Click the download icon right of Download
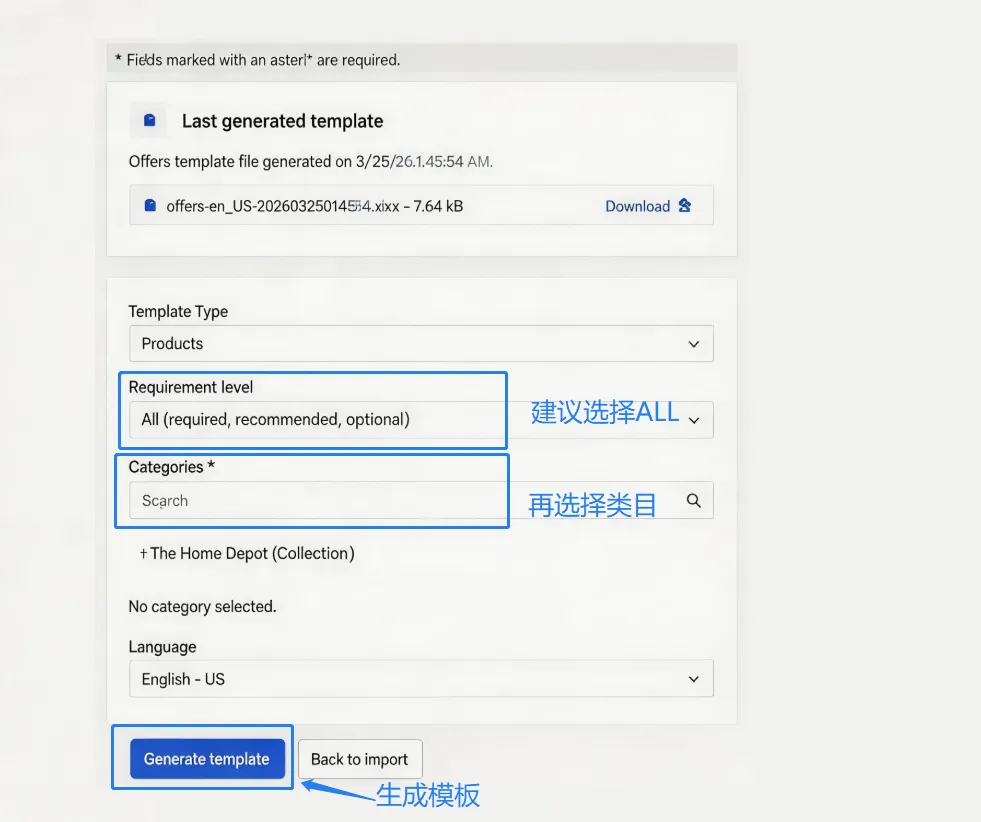Viewport: 981px width, 822px height. click(x=685, y=206)
